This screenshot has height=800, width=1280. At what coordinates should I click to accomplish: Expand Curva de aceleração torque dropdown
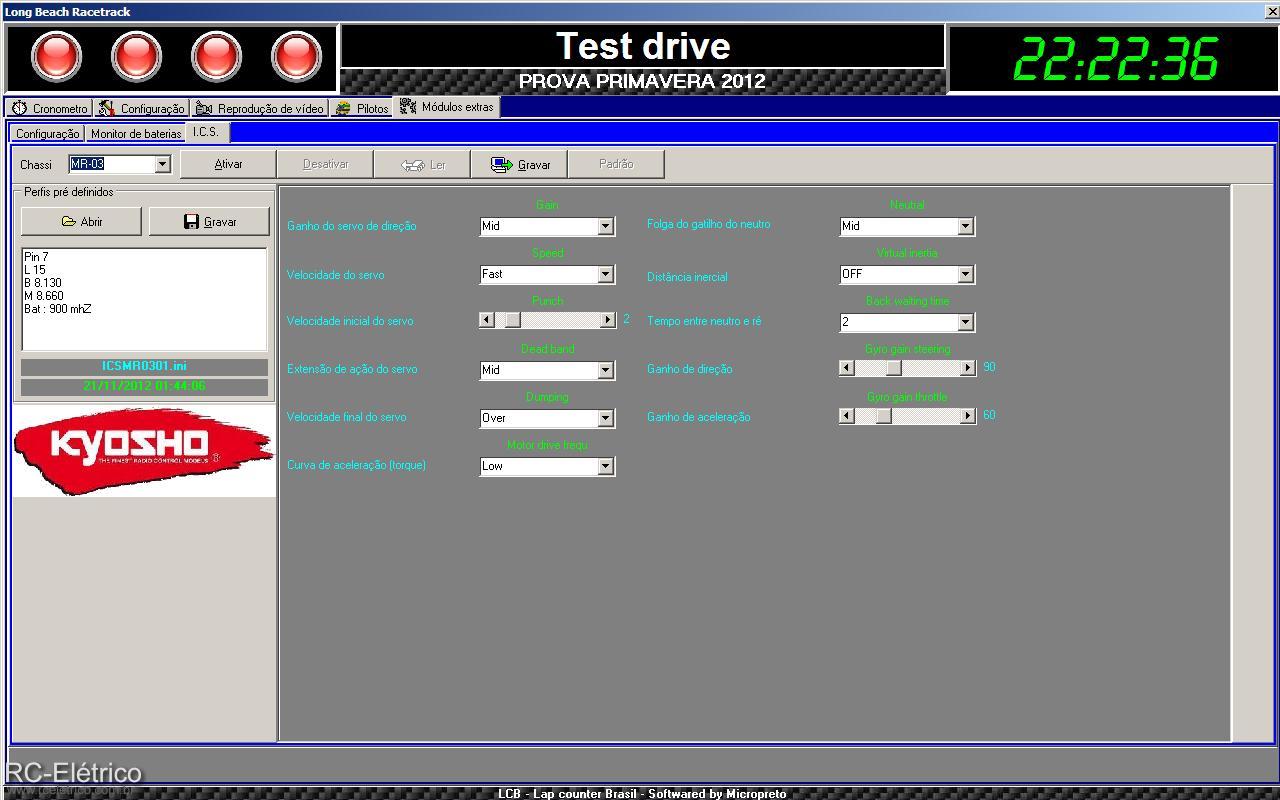click(x=605, y=466)
